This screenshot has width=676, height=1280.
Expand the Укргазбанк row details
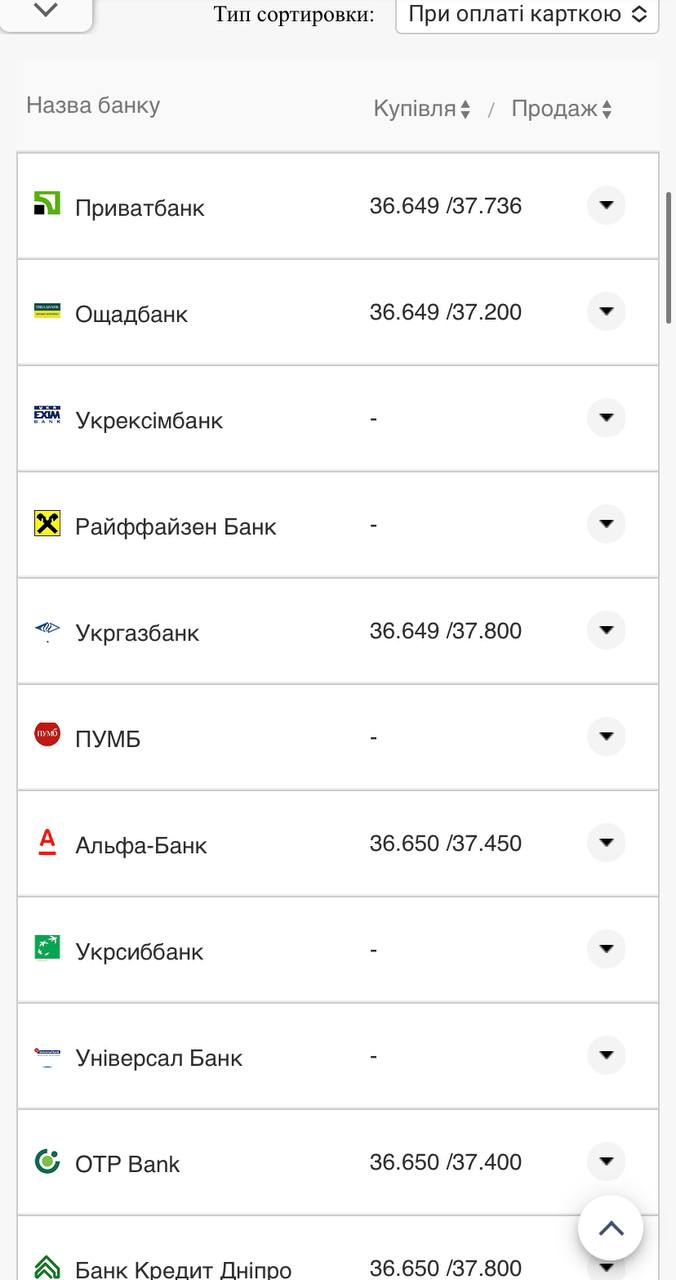[x=606, y=630]
